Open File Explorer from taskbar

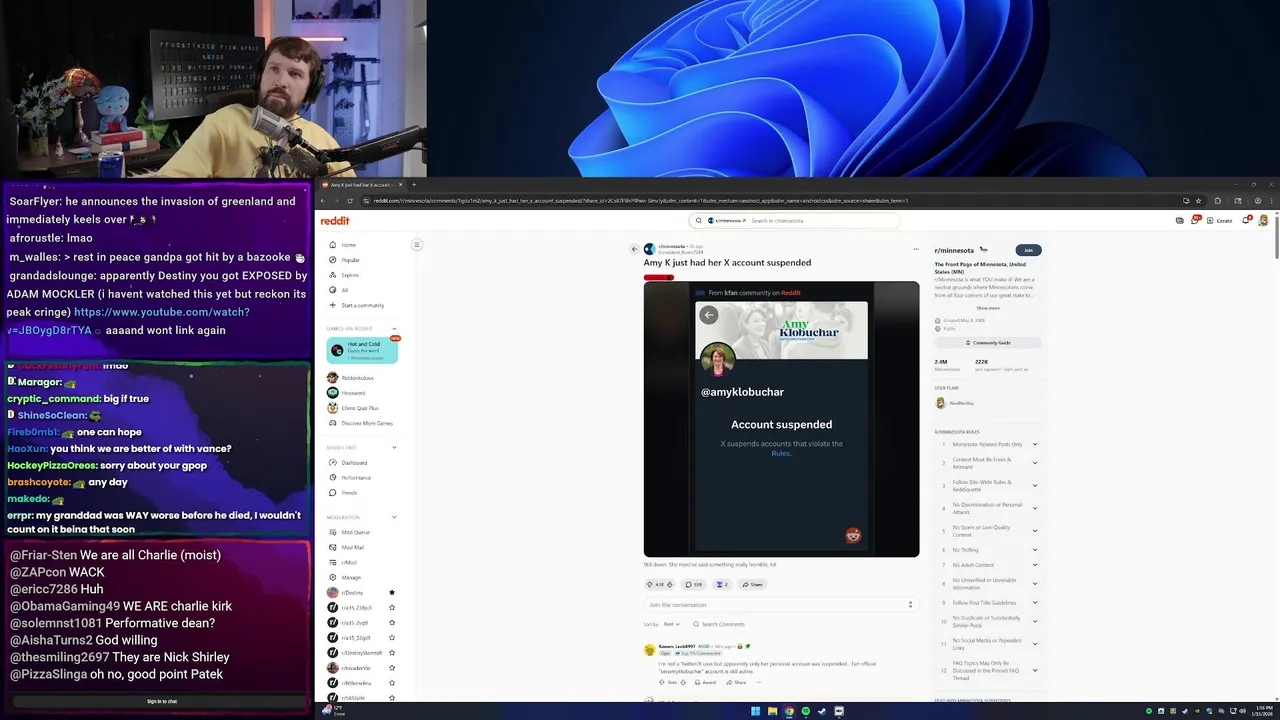point(772,711)
